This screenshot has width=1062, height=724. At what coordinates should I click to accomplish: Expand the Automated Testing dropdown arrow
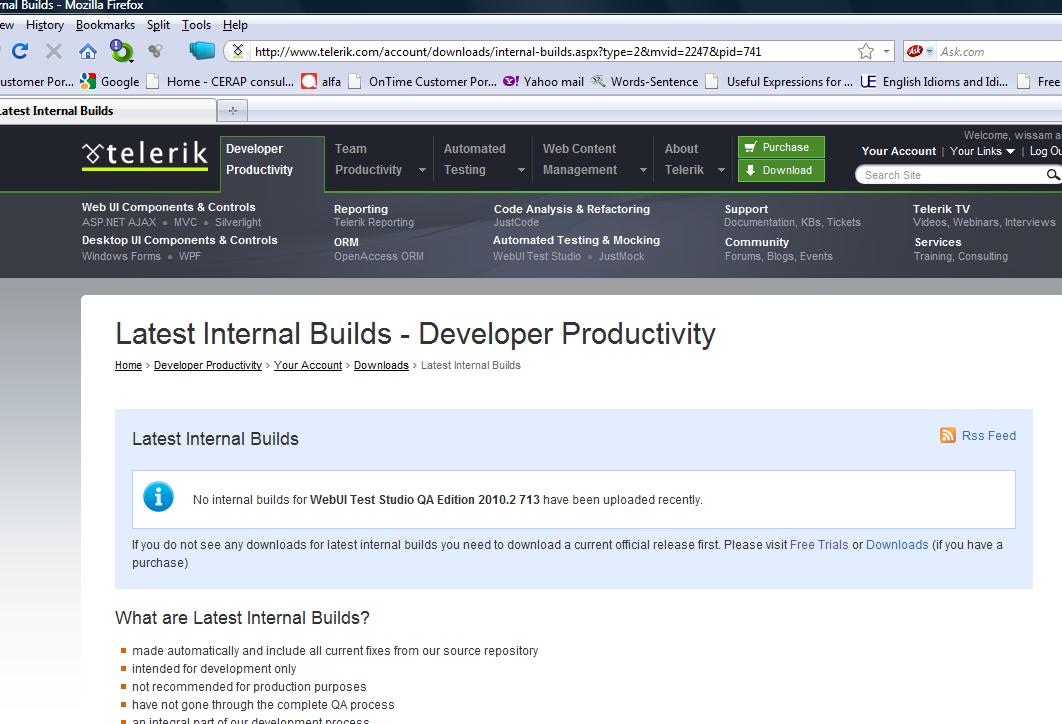click(x=521, y=170)
